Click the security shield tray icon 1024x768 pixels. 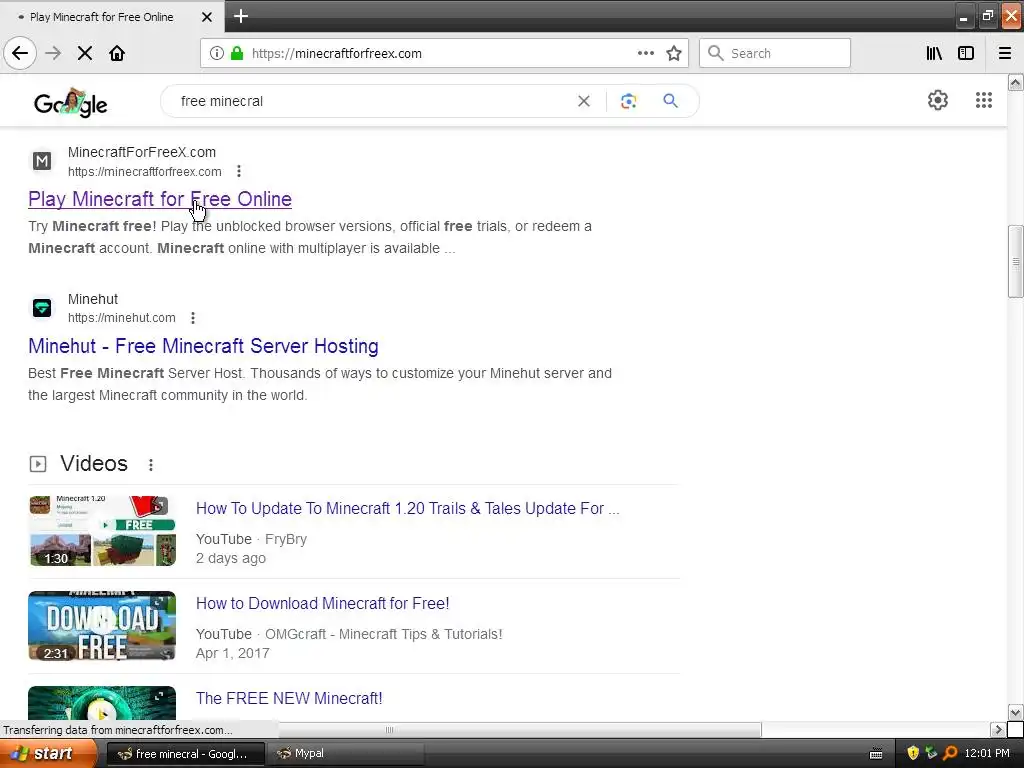[x=913, y=754]
